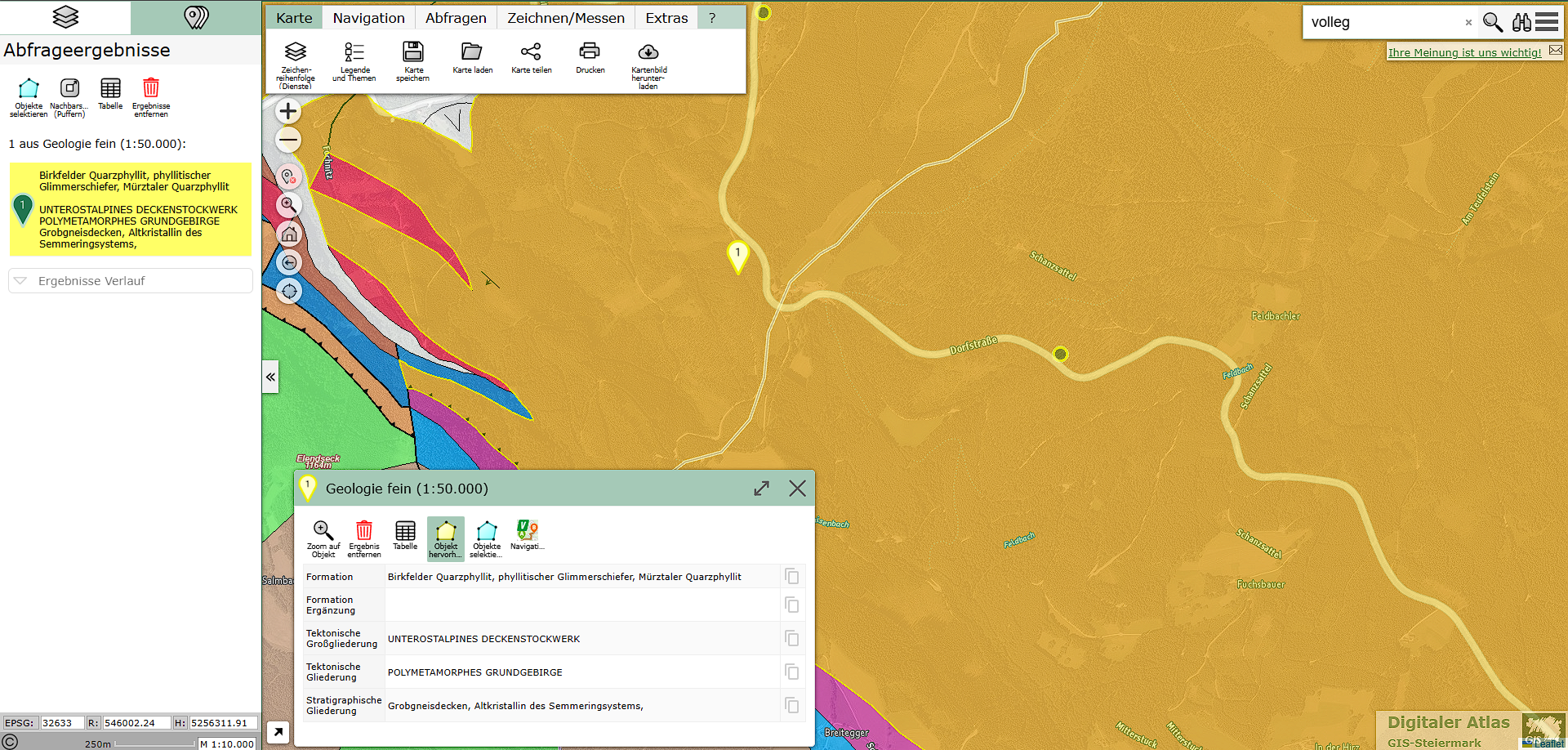Click Objekte selektieren in the sidebar

[x=29, y=98]
